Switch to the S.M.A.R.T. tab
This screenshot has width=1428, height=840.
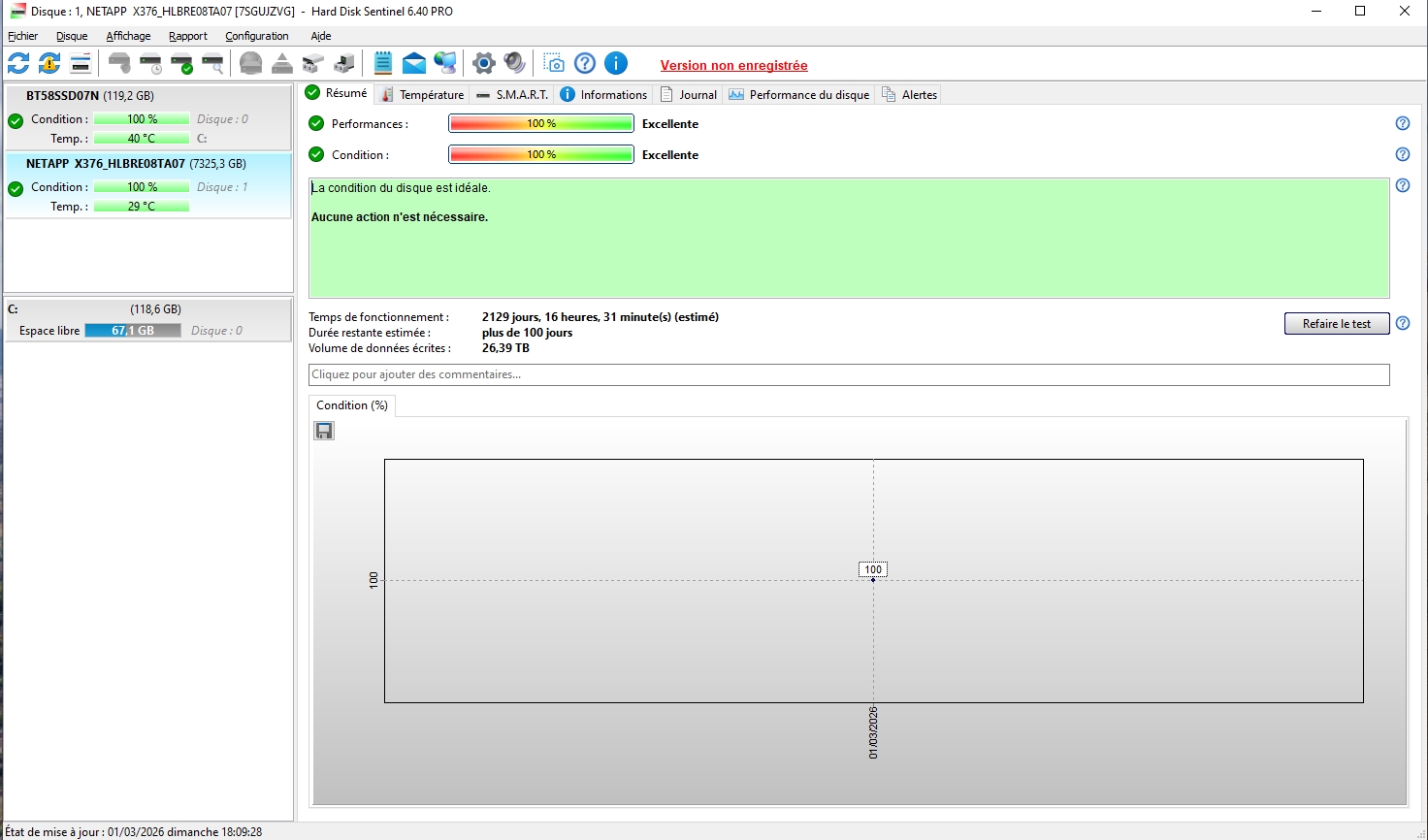tap(512, 94)
